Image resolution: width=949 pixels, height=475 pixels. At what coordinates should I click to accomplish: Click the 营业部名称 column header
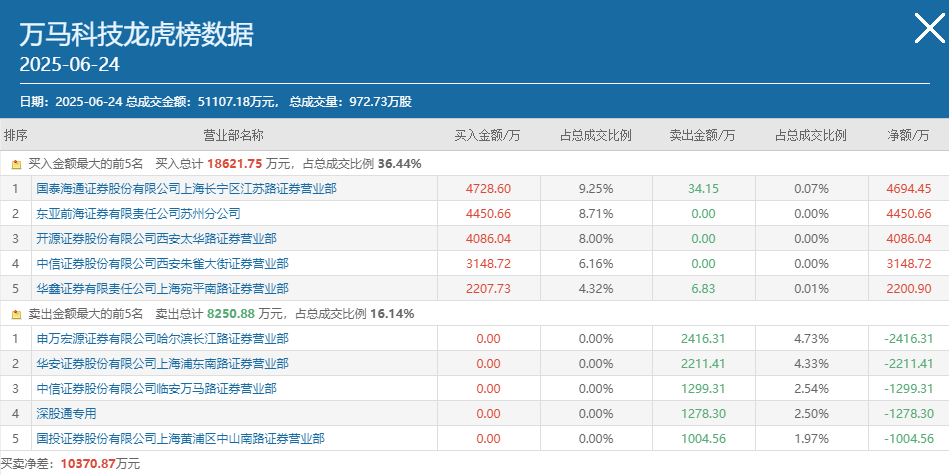234,135
